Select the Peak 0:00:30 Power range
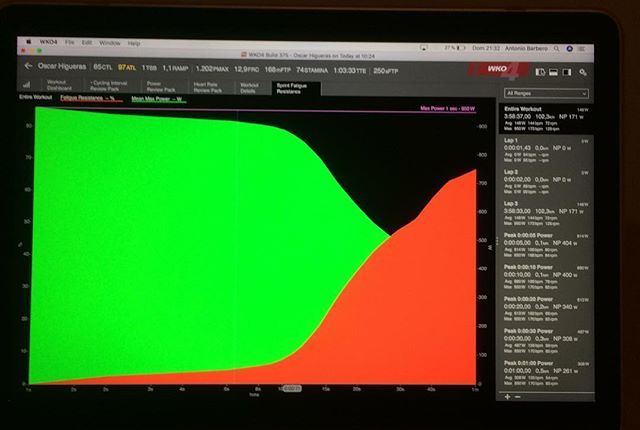The height and width of the screenshot is (430, 640). click(x=545, y=341)
